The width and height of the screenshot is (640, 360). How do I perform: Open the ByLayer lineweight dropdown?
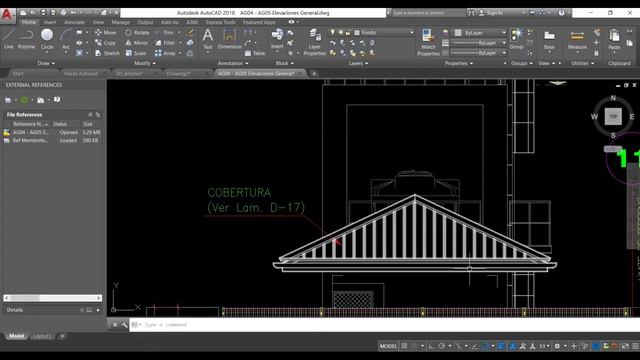click(x=479, y=42)
